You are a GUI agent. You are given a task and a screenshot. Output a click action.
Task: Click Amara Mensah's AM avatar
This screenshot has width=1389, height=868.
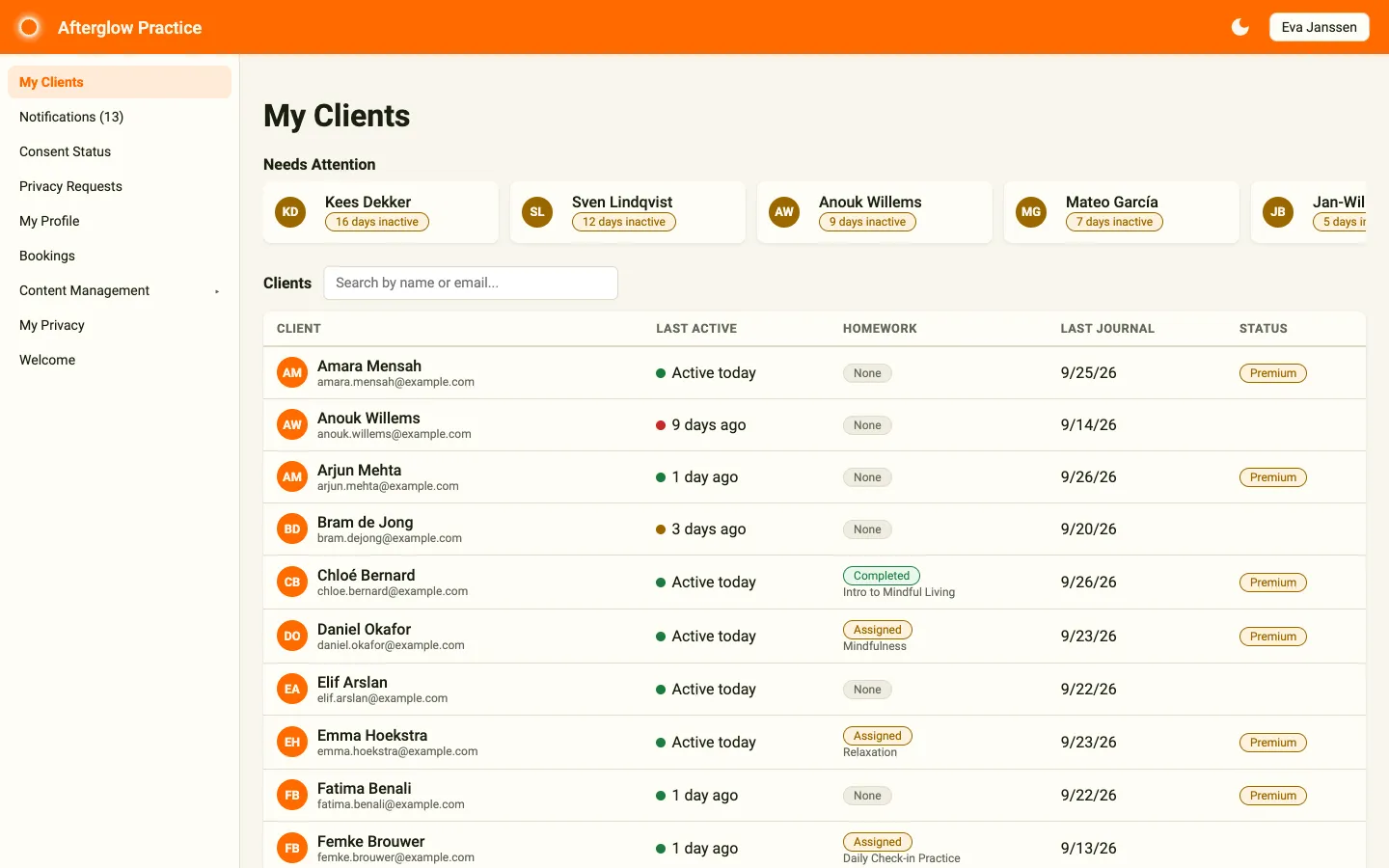click(x=292, y=372)
